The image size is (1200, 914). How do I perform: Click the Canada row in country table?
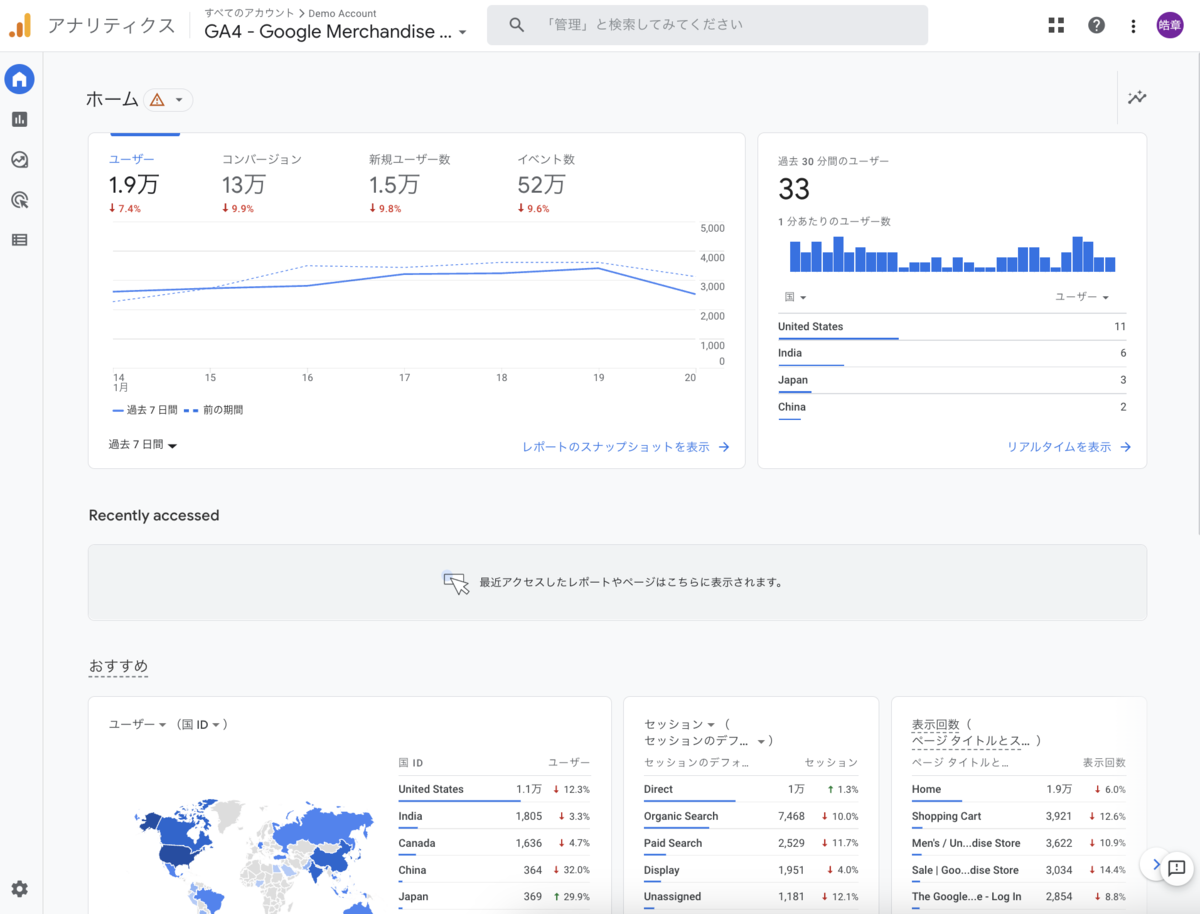pyautogui.click(x=494, y=843)
